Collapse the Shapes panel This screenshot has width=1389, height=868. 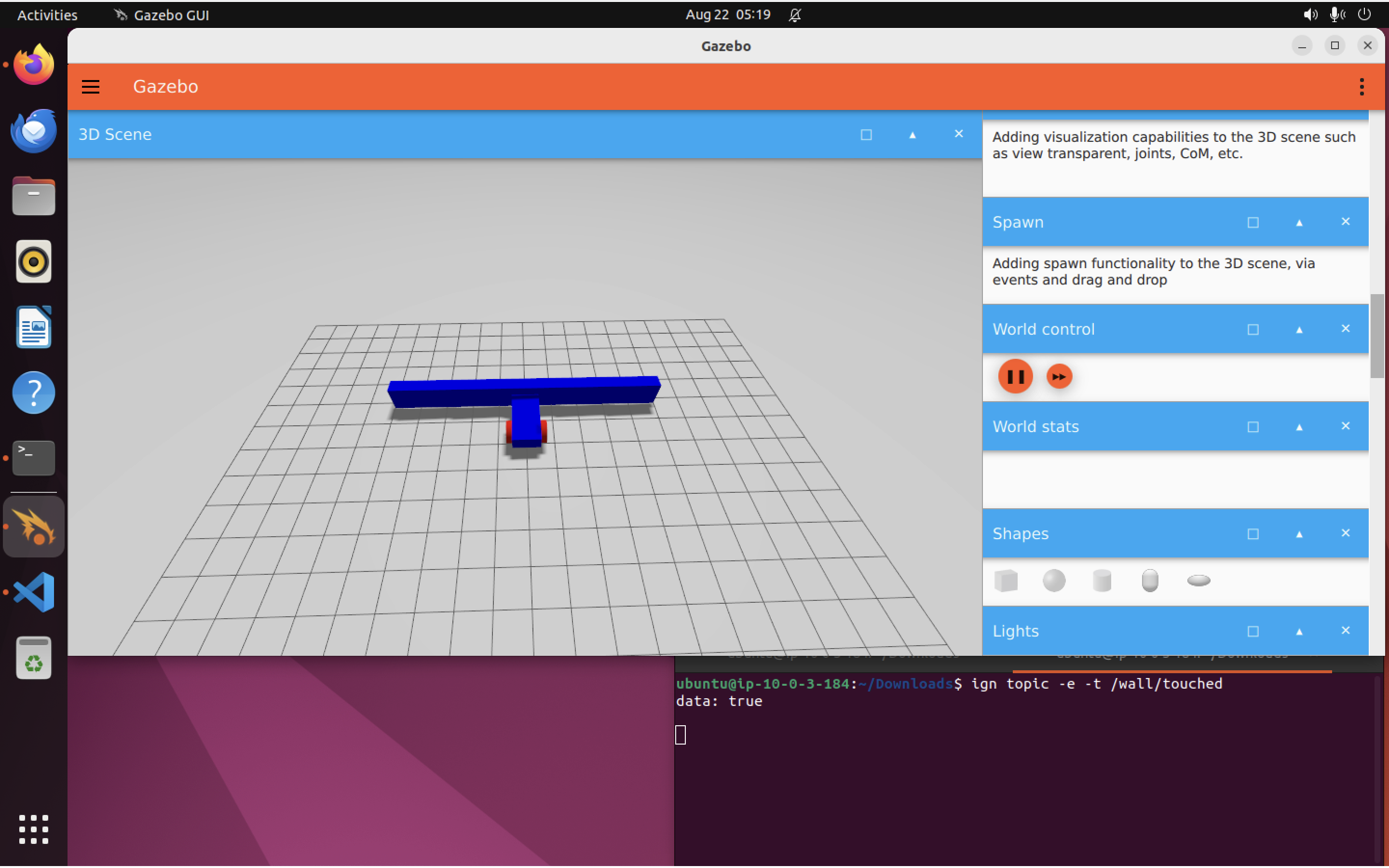pyautogui.click(x=1299, y=534)
